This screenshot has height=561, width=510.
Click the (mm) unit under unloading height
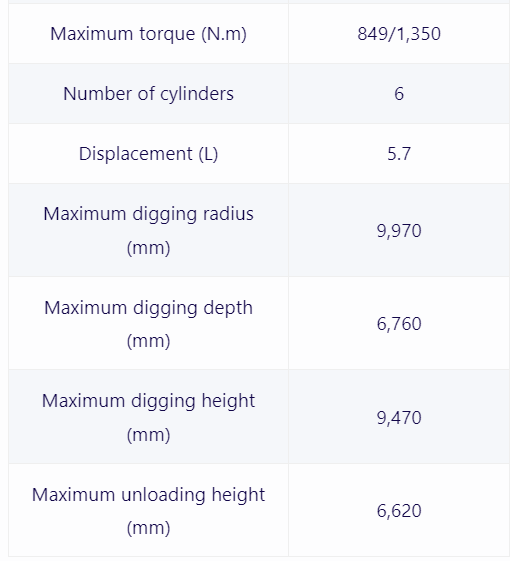coord(148,528)
